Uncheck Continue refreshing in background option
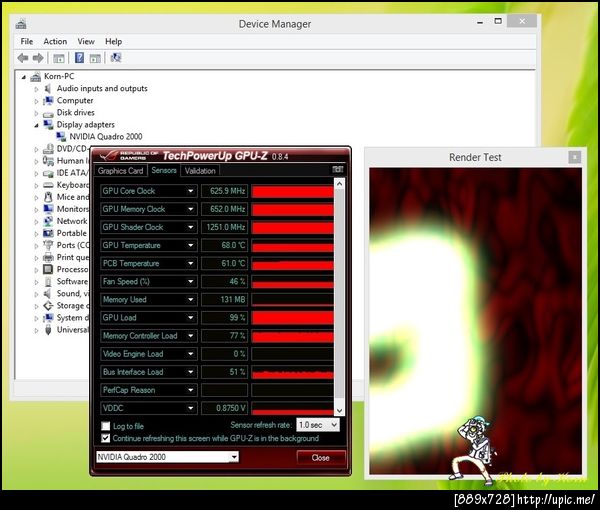 coord(106,438)
